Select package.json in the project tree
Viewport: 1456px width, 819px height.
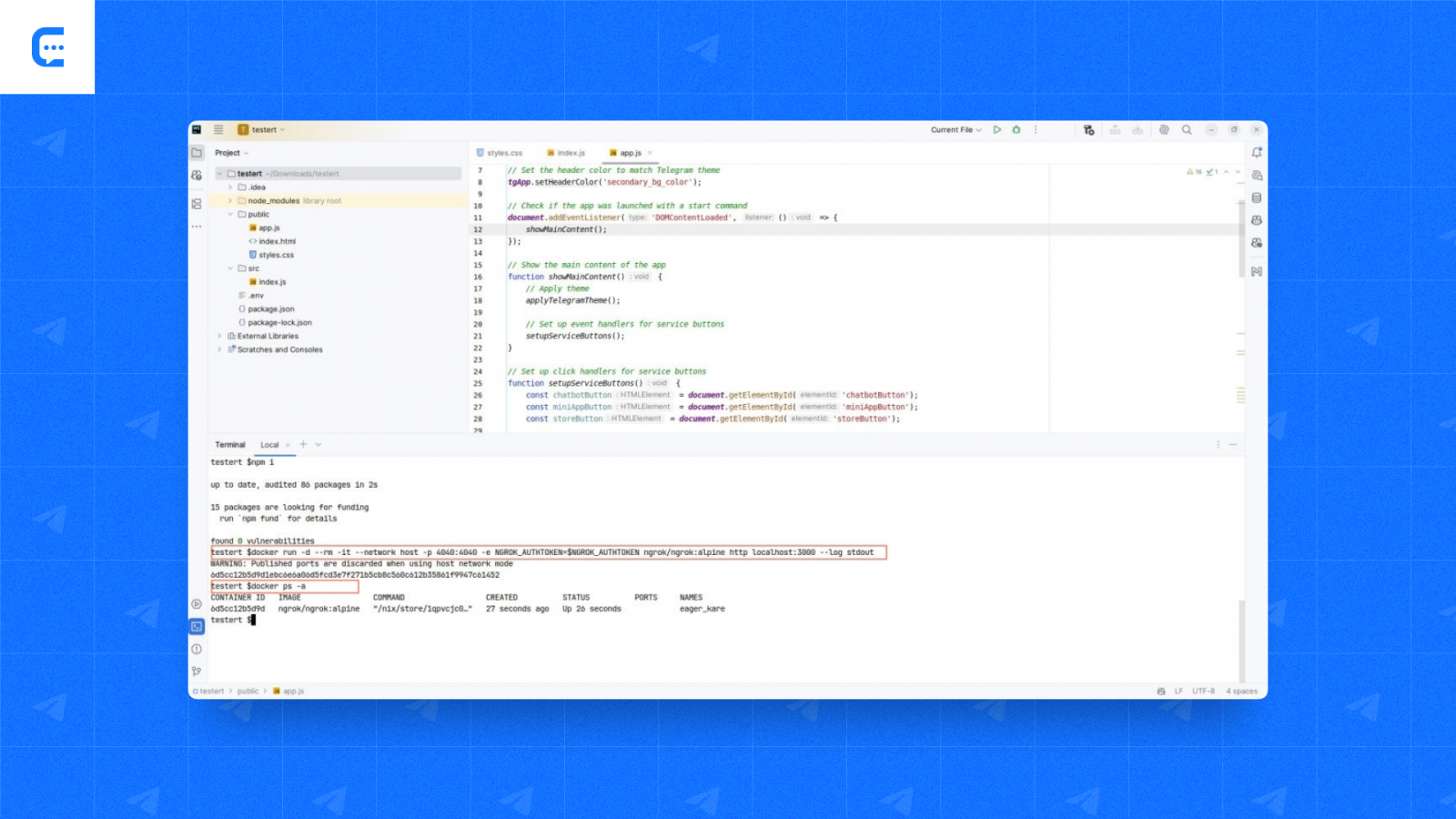pyautogui.click(x=266, y=309)
